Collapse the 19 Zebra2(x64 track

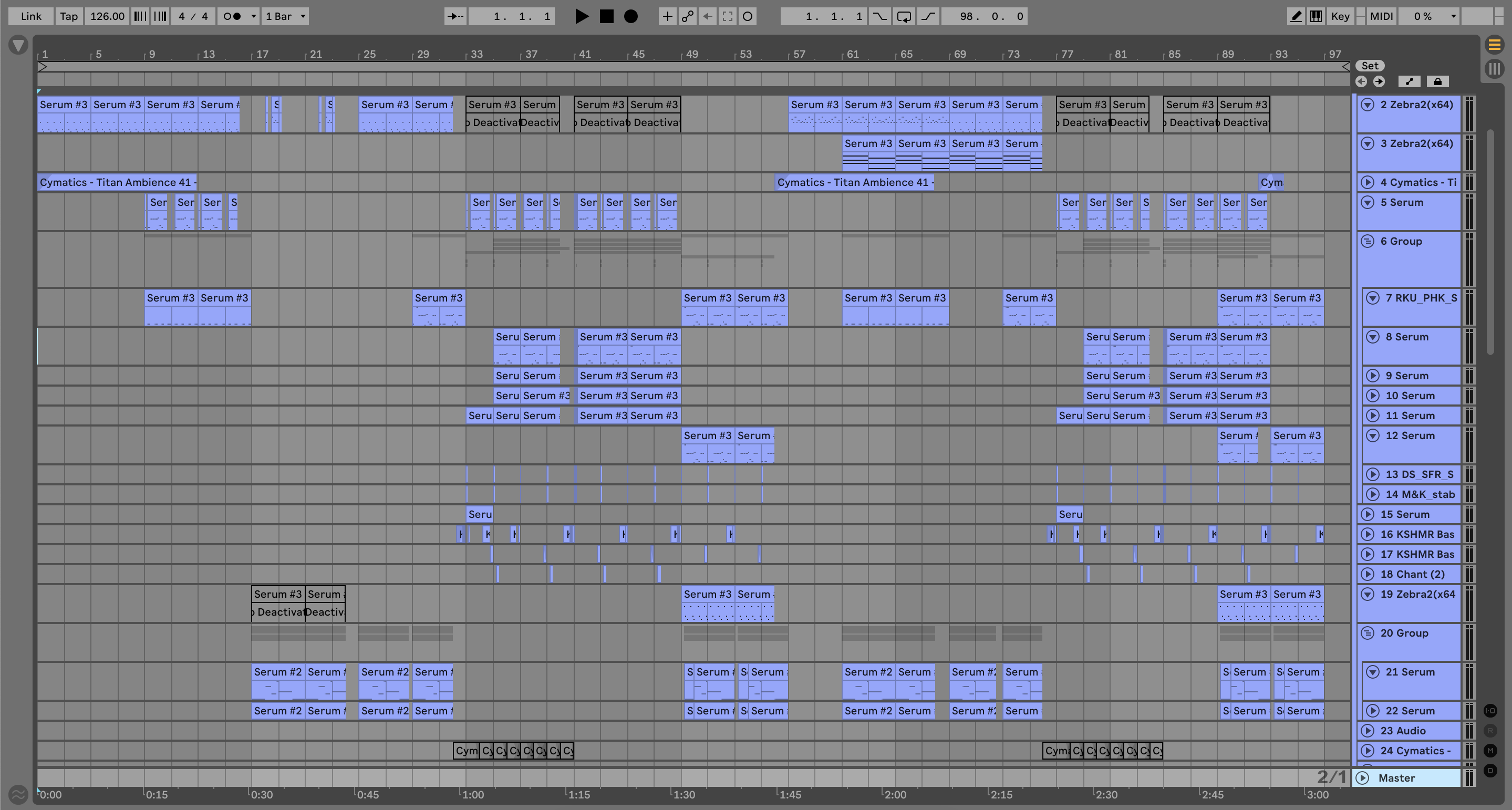(x=1368, y=594)
